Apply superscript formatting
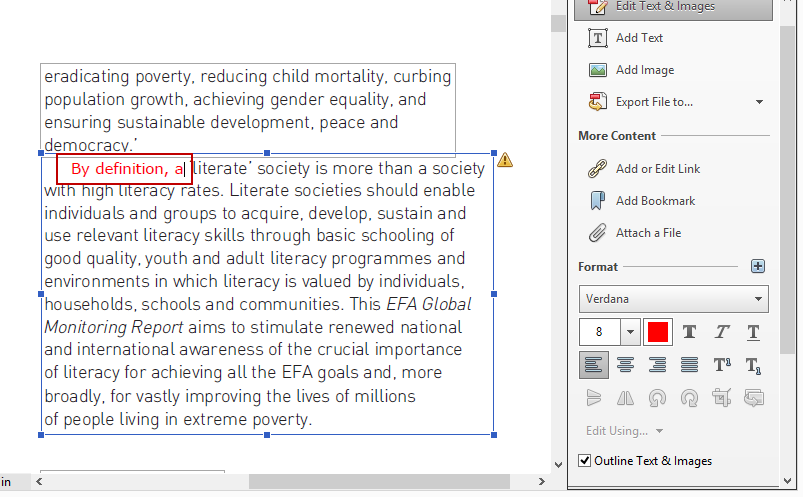Image resolution: width=803 pixels, height=497 pixels. pos(722,365)
